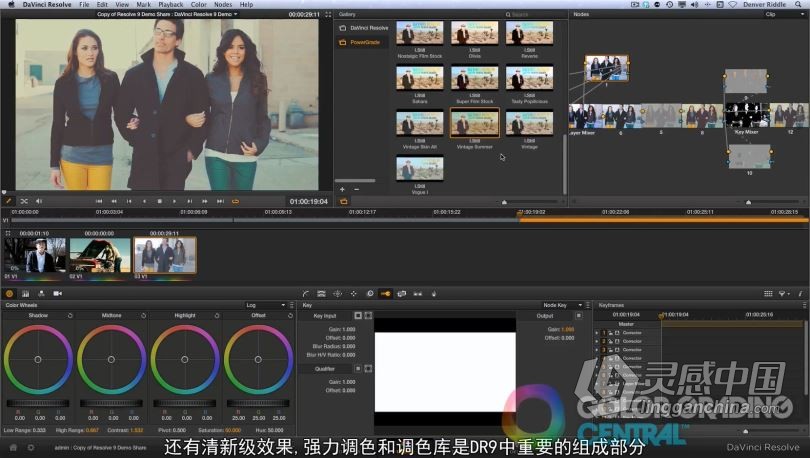Image resolution: width=810 pixels, height=458 pixels.
Task: Open the Log mode dropdown in Color Wheels
Action: coord(266,305)
